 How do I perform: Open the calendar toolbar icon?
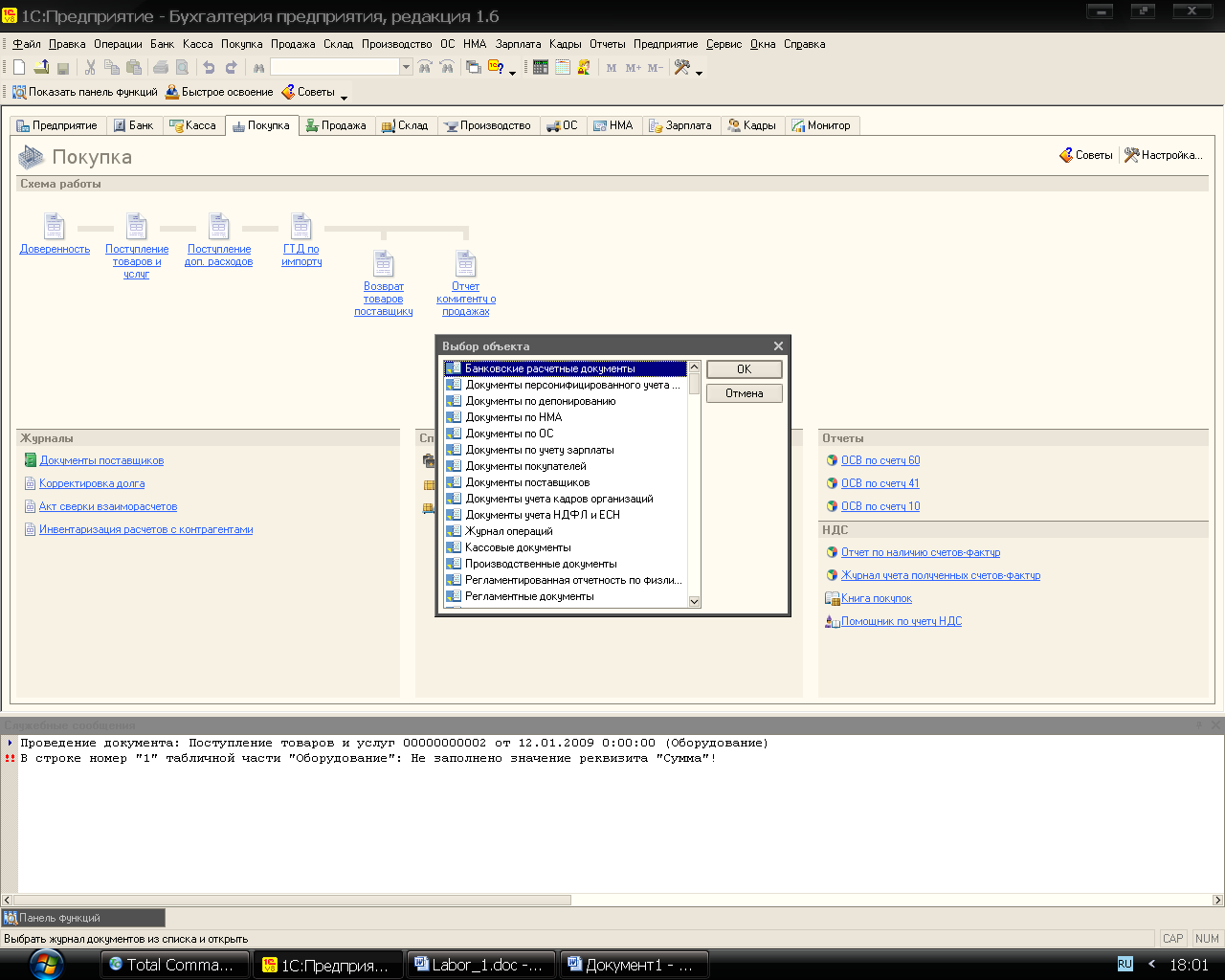point(563,67)
